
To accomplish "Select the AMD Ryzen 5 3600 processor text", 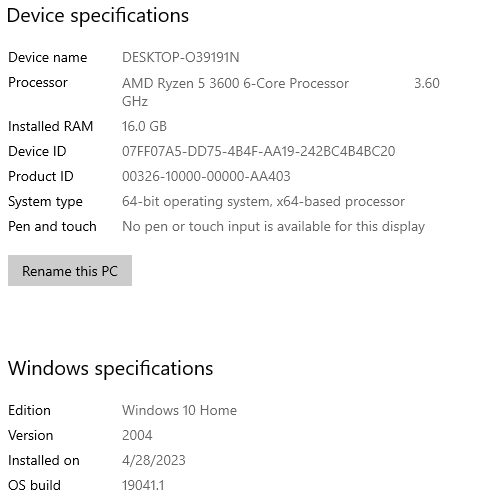I will pos(235,83).
